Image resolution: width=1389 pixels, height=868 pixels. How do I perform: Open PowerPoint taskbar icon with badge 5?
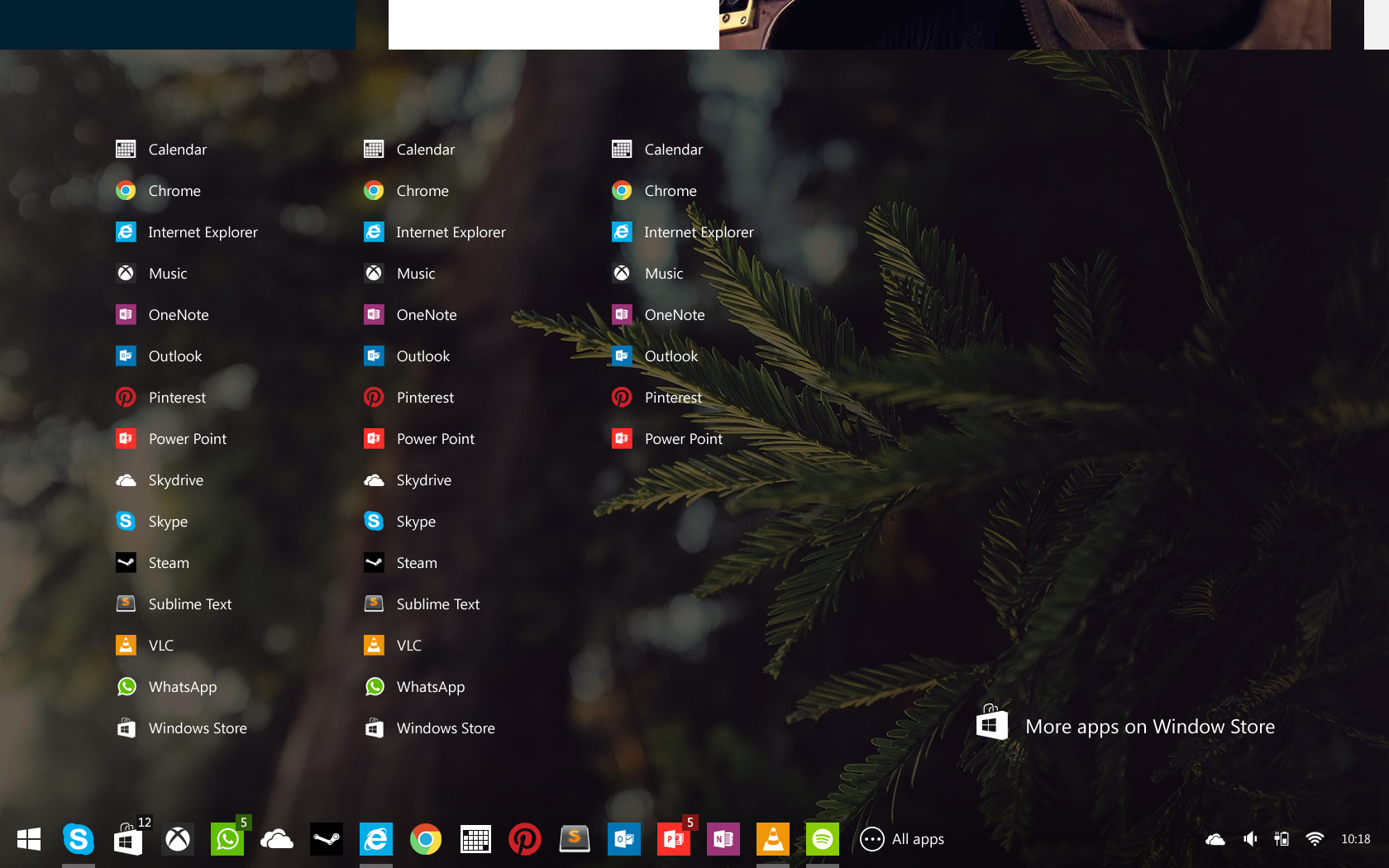(x=674, y=839)
